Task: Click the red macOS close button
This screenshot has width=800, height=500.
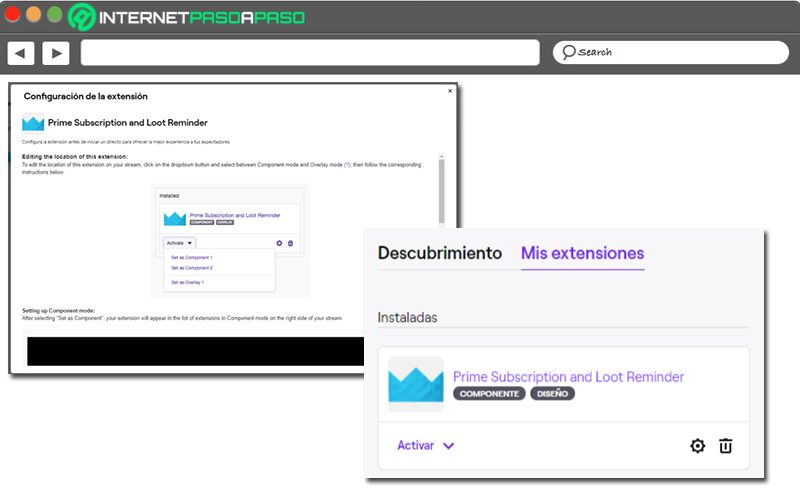Action: point(12,14)
